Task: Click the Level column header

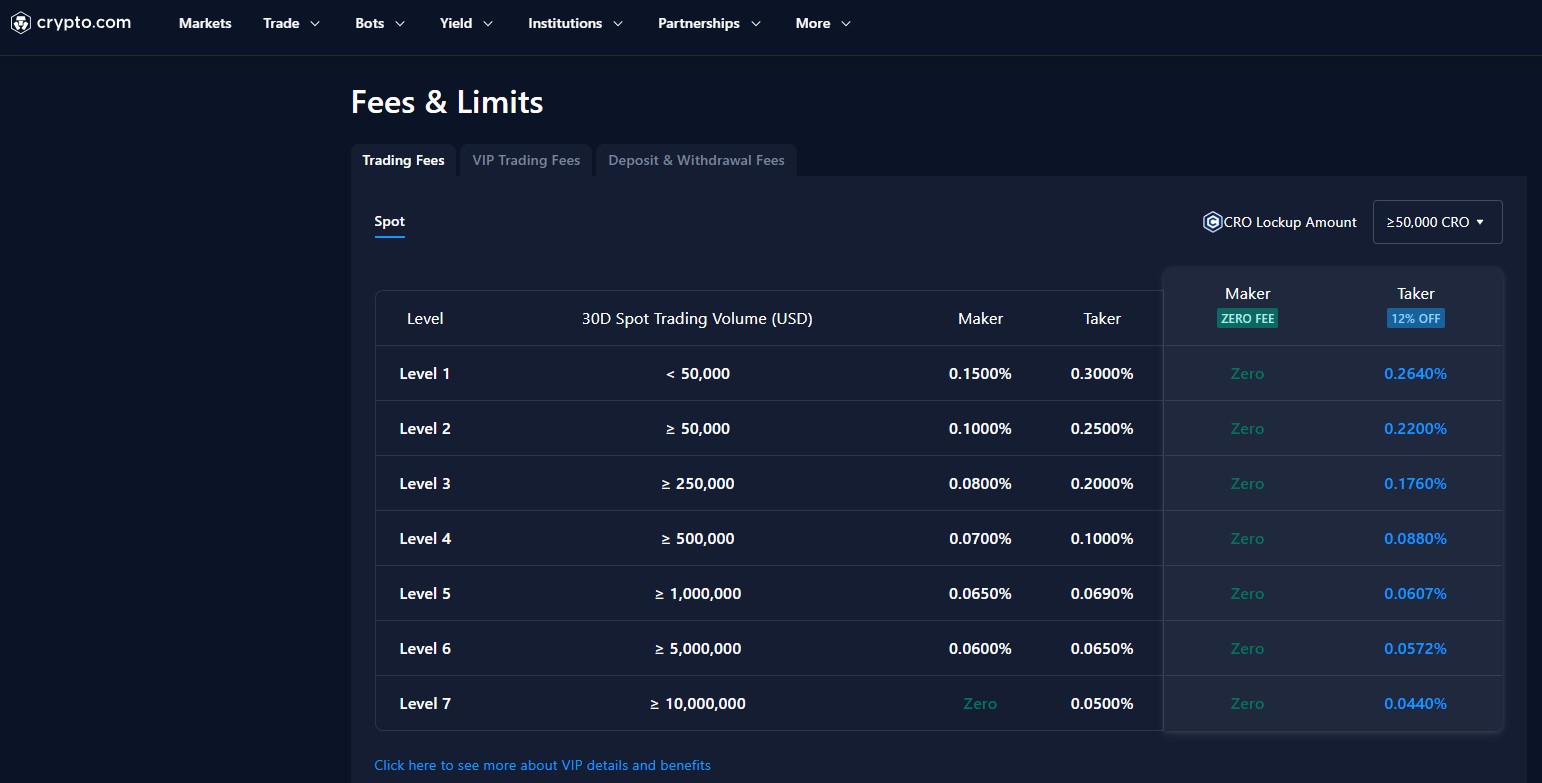Action: (425, 319)
